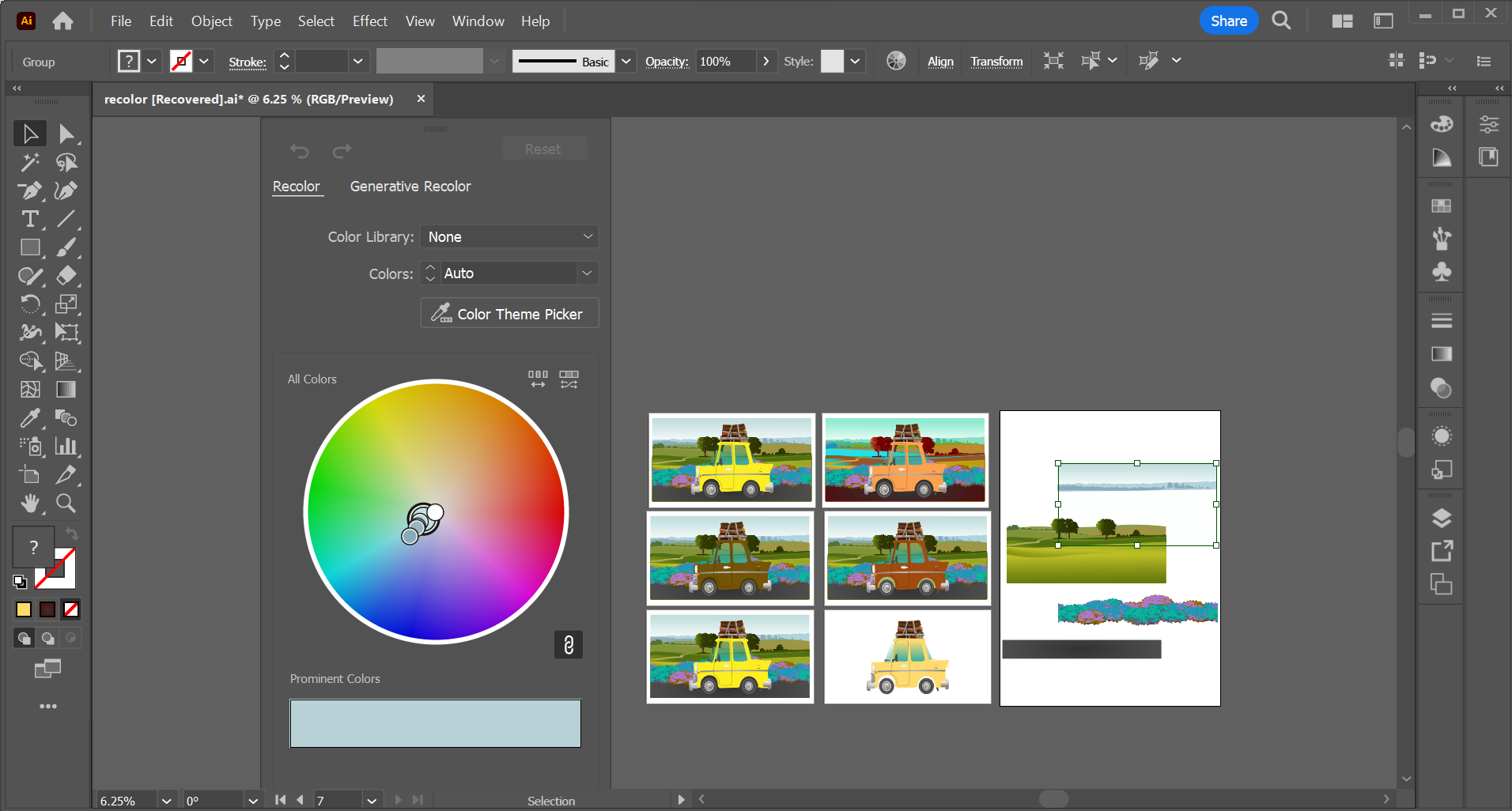Screen dimensions: 1512x811
Task: Select the Zoom tool
Action: pyautogui.click(x=67, y=504)
